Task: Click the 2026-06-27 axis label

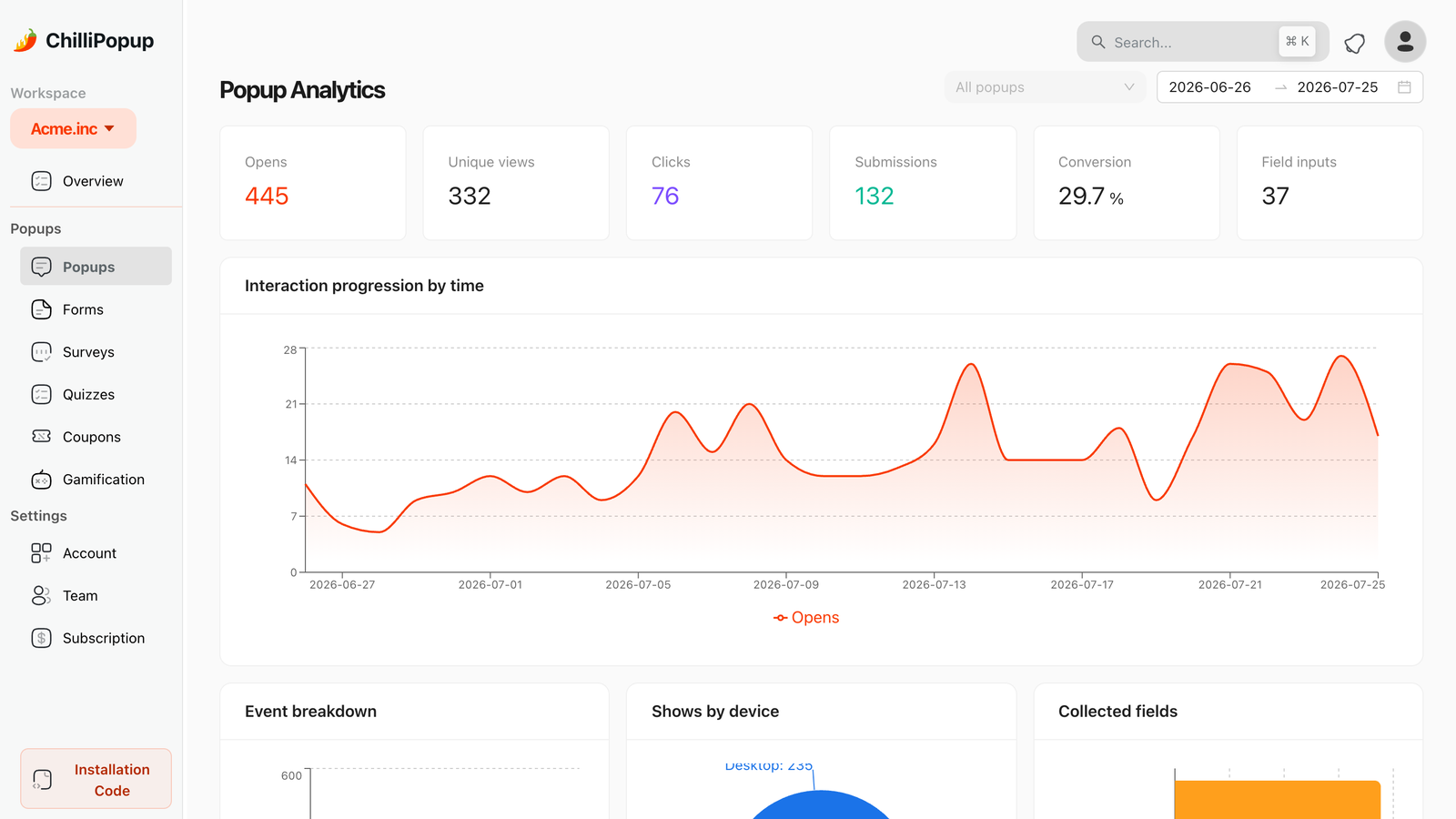Action: click(x=342, y=584)
